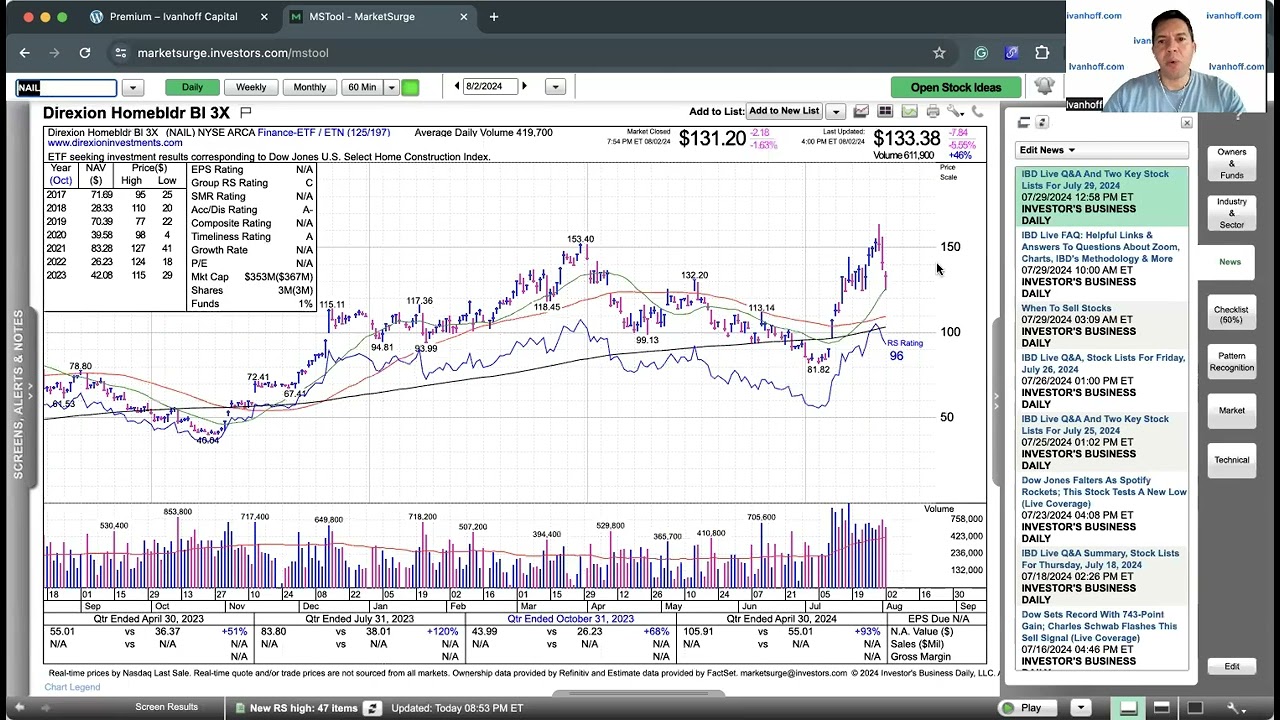Reload the browser page
This screenshot has height=720, width=1280.
coord(85,53)
